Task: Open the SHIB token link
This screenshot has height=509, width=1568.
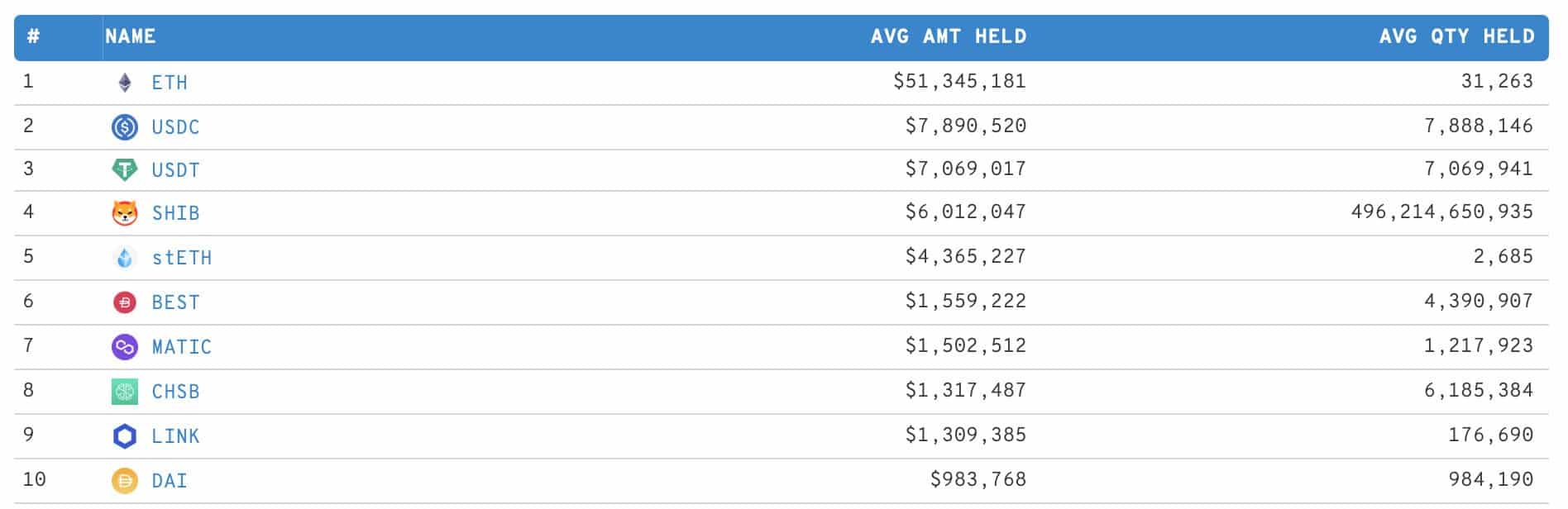Action: pyautogui.click(x=175, y=213)
